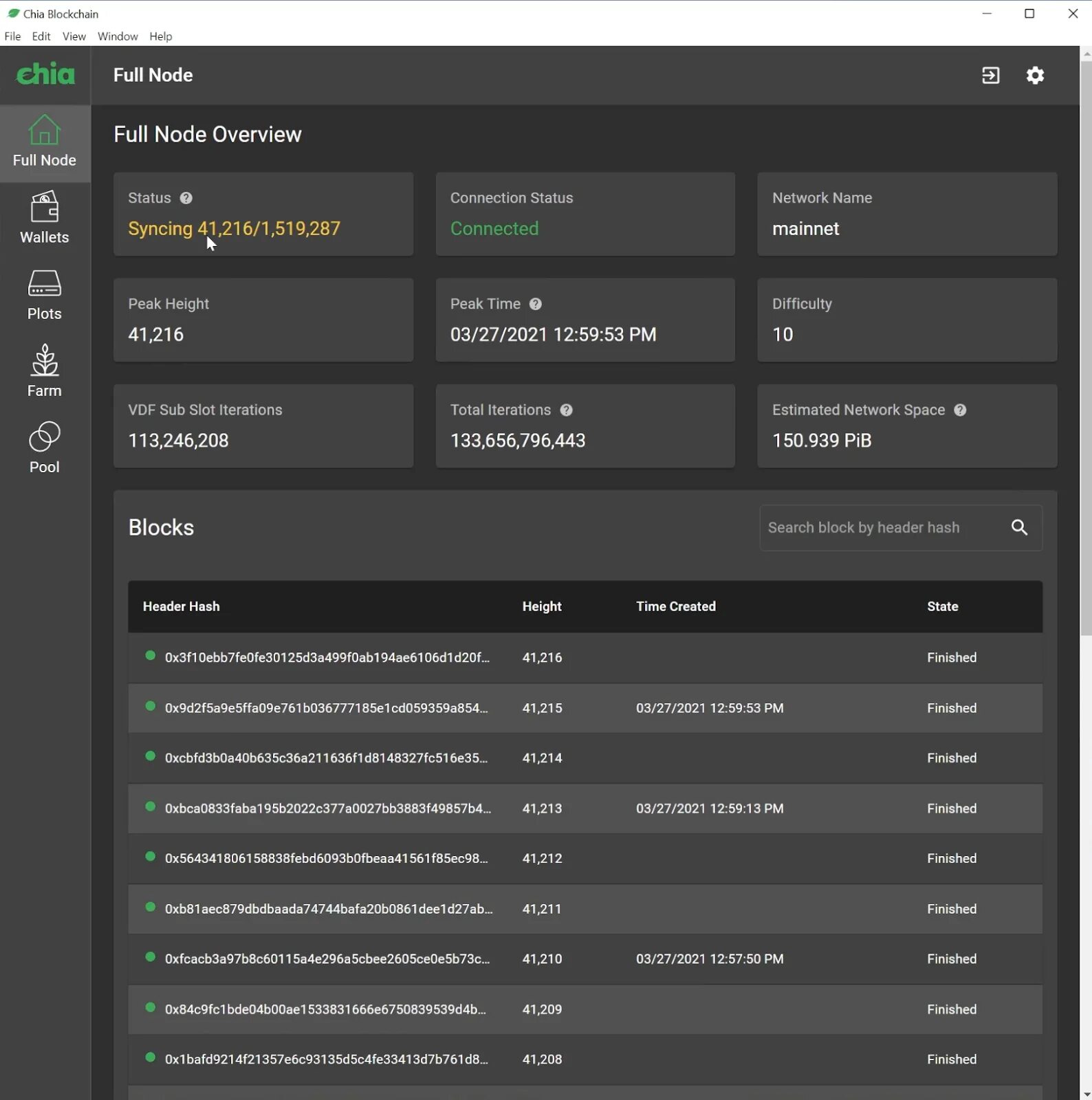Open block row 0xbca0833faba at height 41,213
The image size is (1092, 1100).
(585, 808)
